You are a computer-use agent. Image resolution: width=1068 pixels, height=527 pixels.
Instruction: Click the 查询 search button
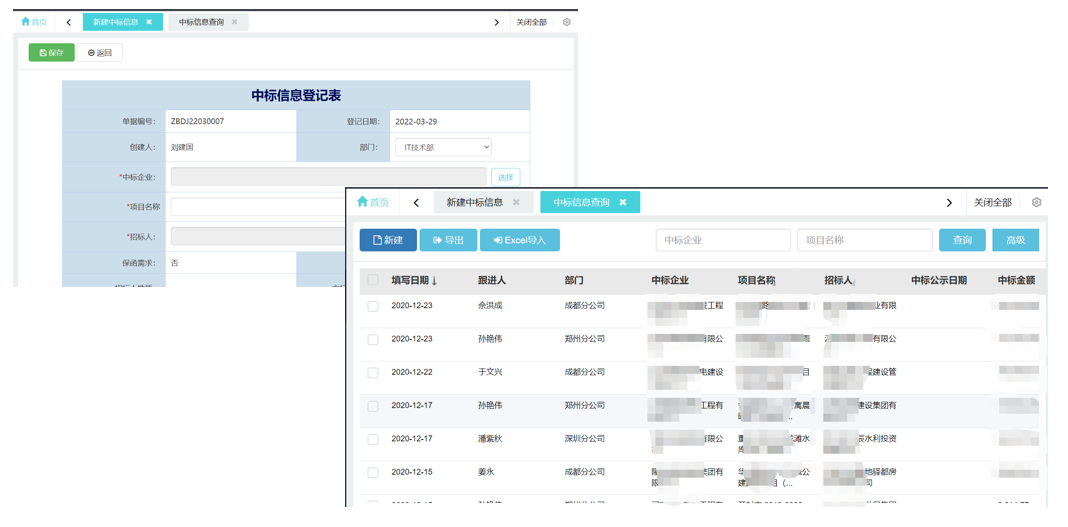pos(962,240)
